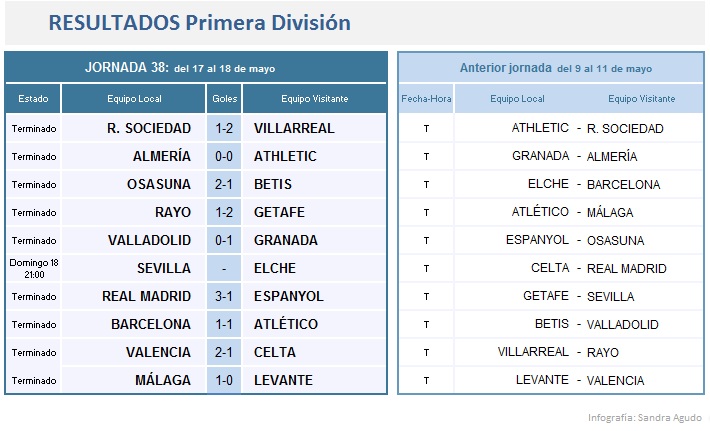Click the Málaga 1-0 Levante score
This screenshot has height=431, width=710.
(224, 380)
